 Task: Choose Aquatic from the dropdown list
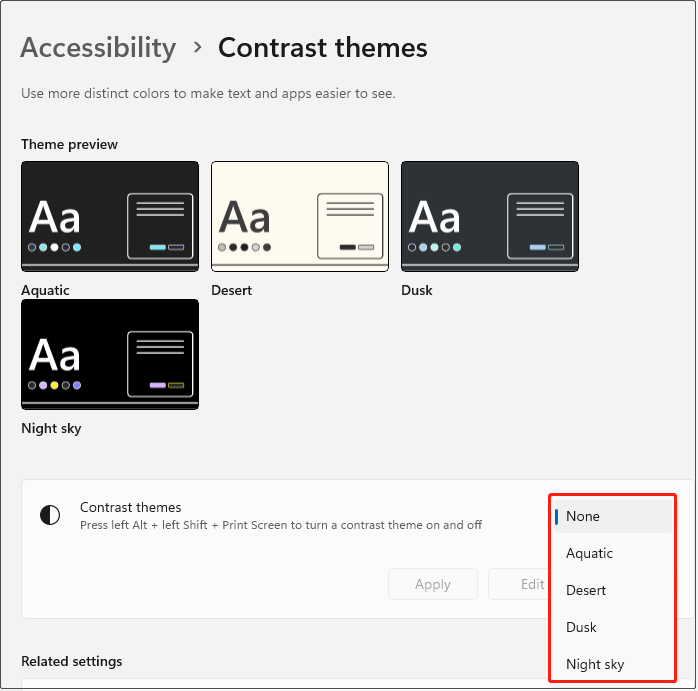[x=590, y=553]
